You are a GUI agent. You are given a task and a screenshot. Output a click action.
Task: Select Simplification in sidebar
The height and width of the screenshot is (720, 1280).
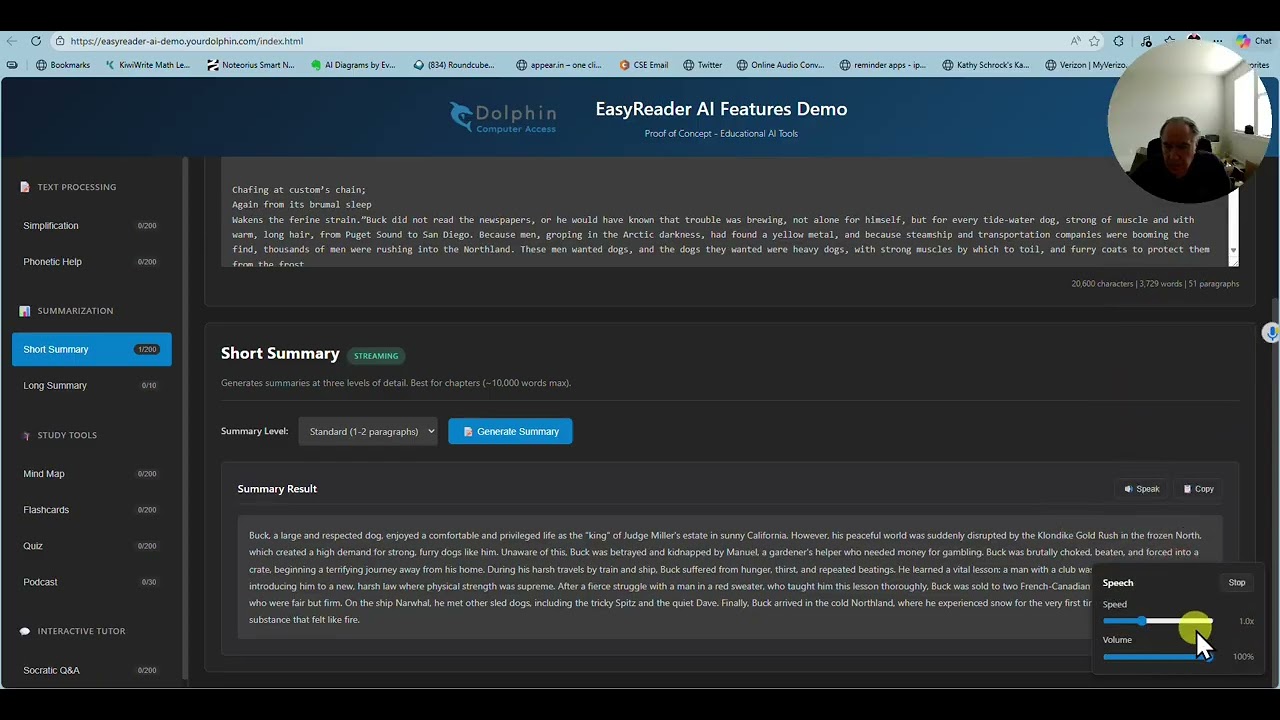point(91,226)
